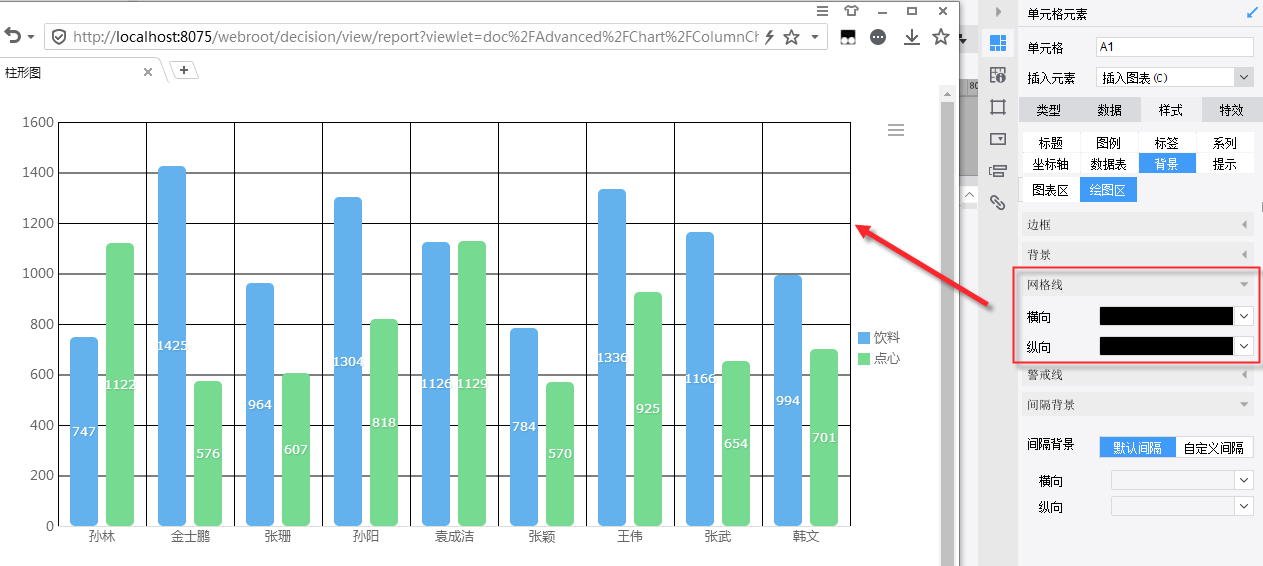This screenshot has width=1263, height=566.
Task: Open the chart hamburger menu icon
Action: [x=896, y=130]
